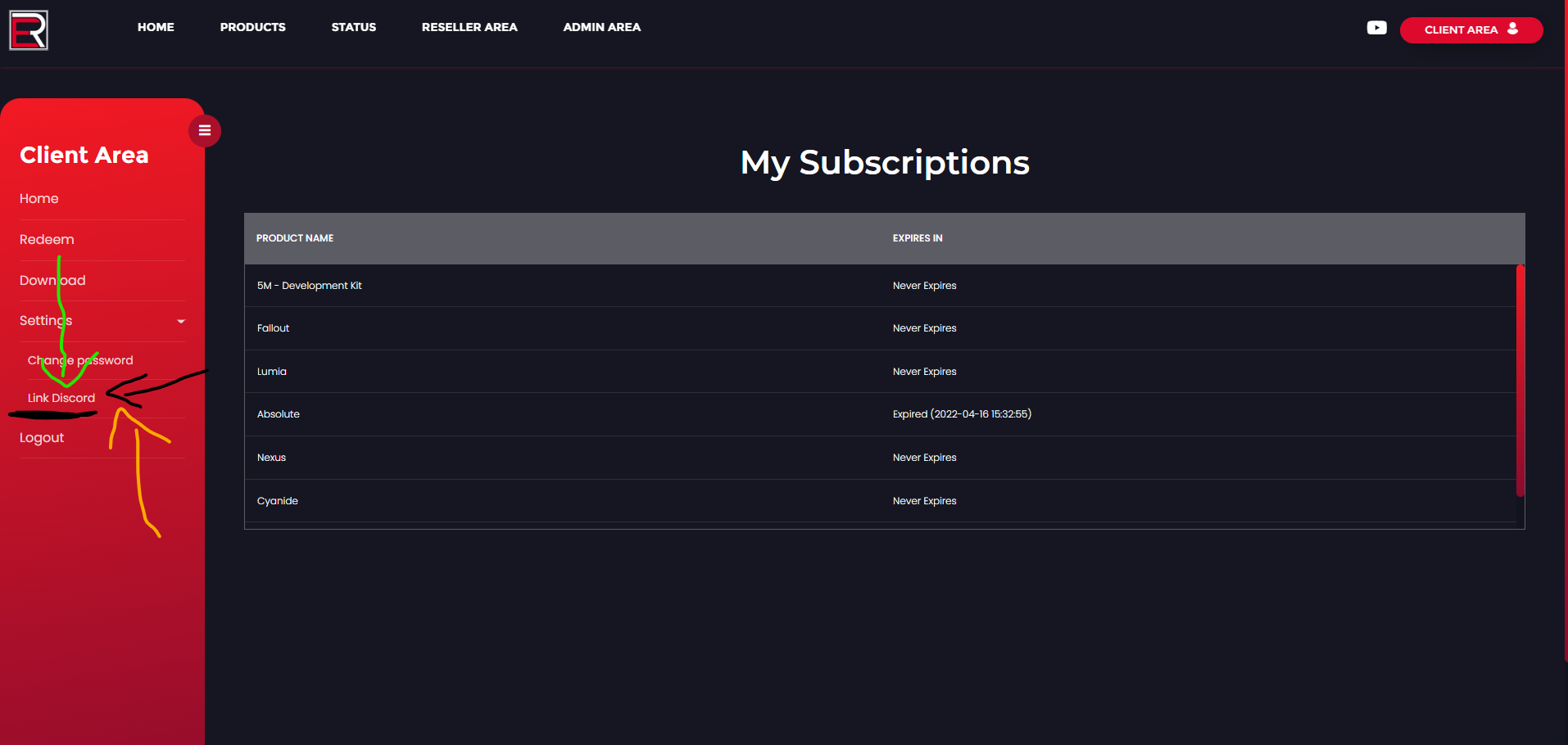
Task: Select Redeem in the sidebar
Action: (x=47, y=240)
